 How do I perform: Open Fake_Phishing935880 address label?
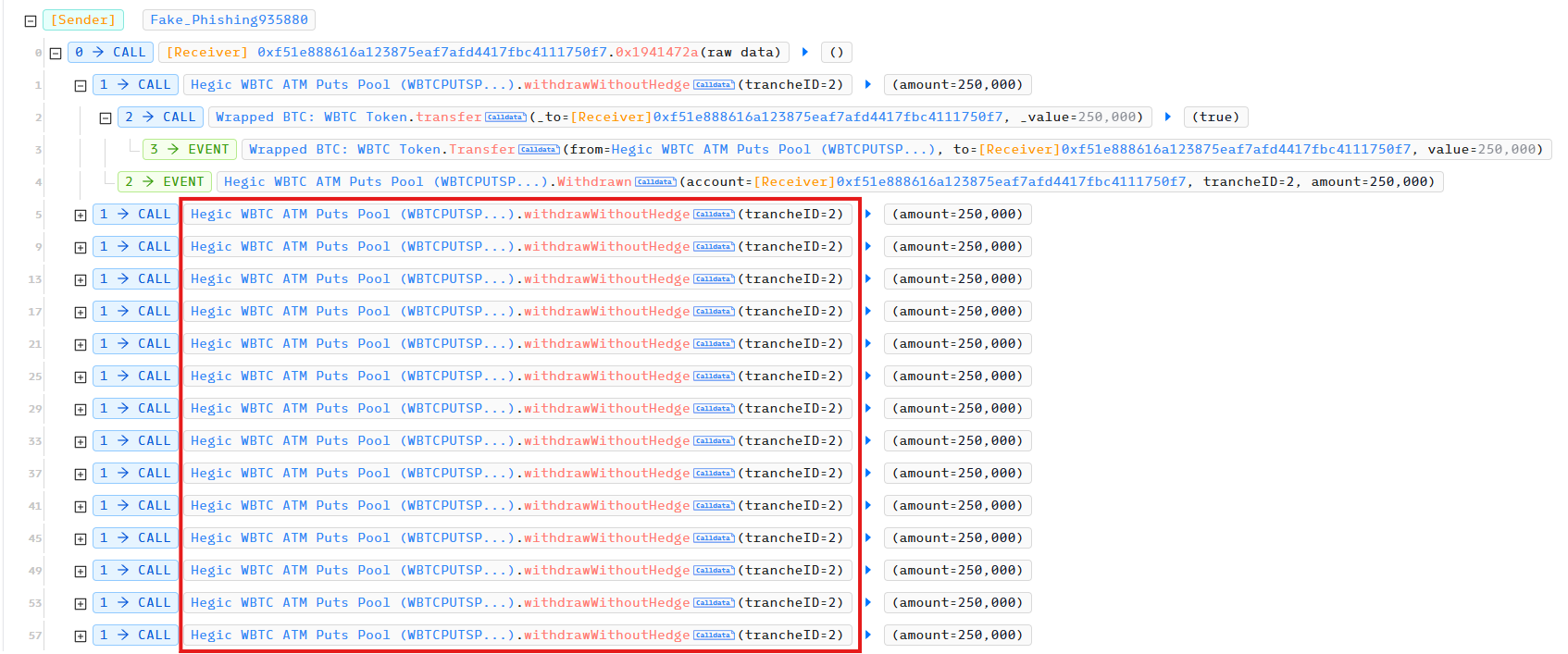click(x=229, y=19)
